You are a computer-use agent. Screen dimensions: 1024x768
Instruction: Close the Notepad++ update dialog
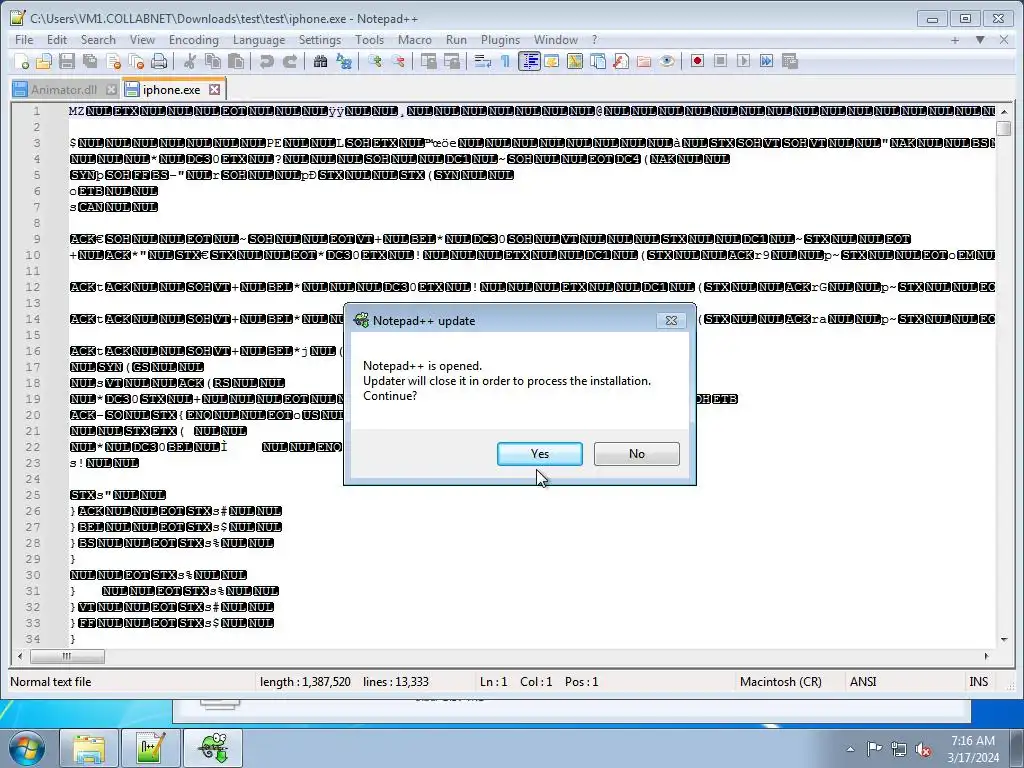coord(671,320)
